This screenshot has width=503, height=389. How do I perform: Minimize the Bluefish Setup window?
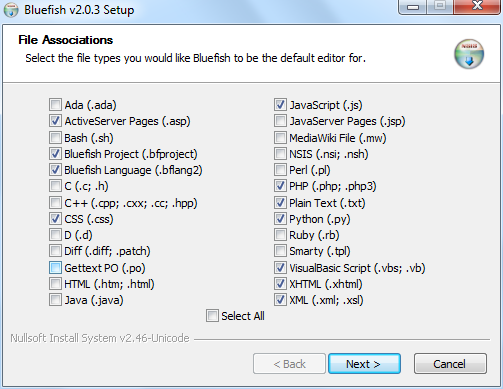pos(413,7)
